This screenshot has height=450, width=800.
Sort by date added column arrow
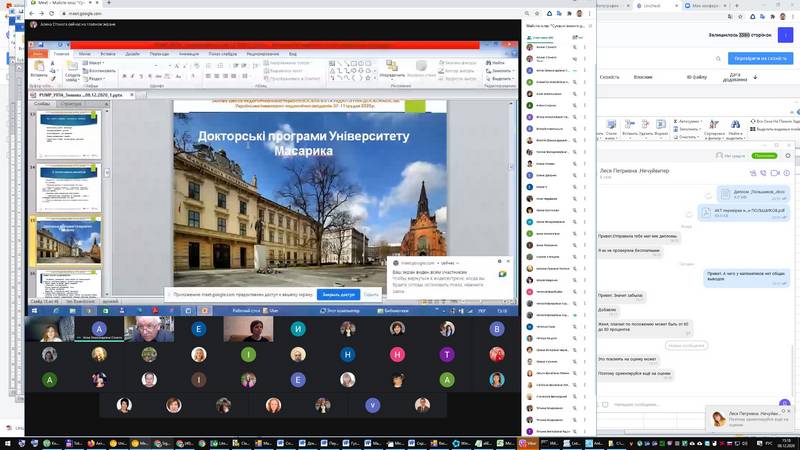(x=756, y=77)
